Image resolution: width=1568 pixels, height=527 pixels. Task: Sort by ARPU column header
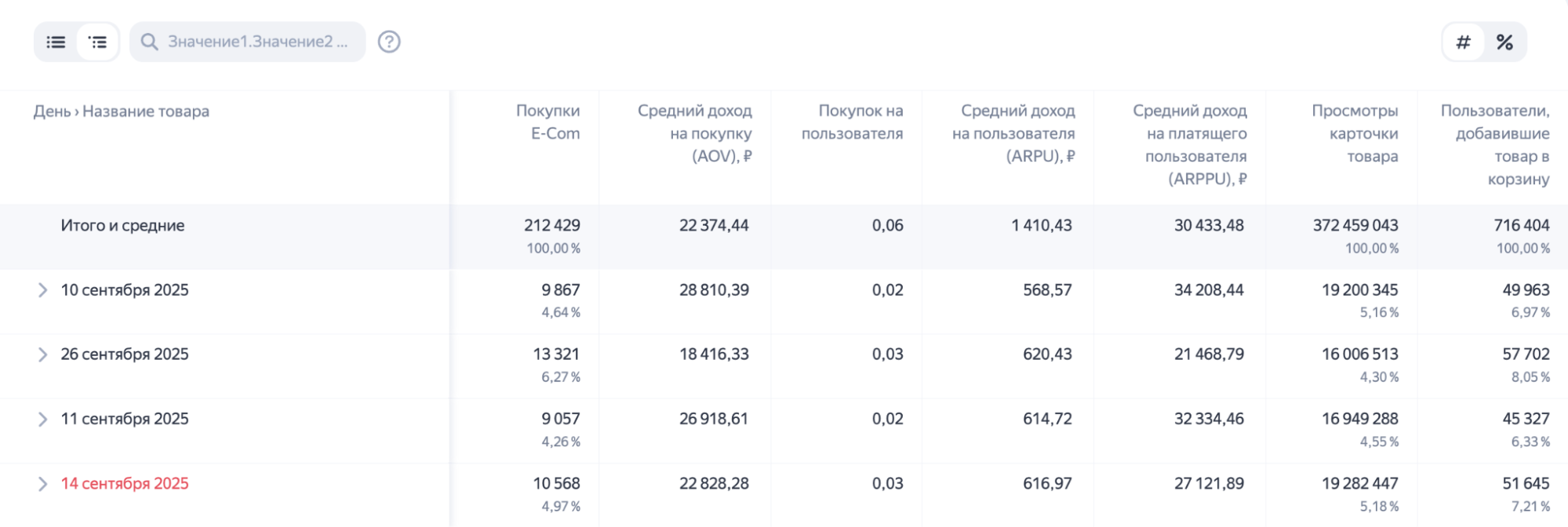(x=1013, y=133)
